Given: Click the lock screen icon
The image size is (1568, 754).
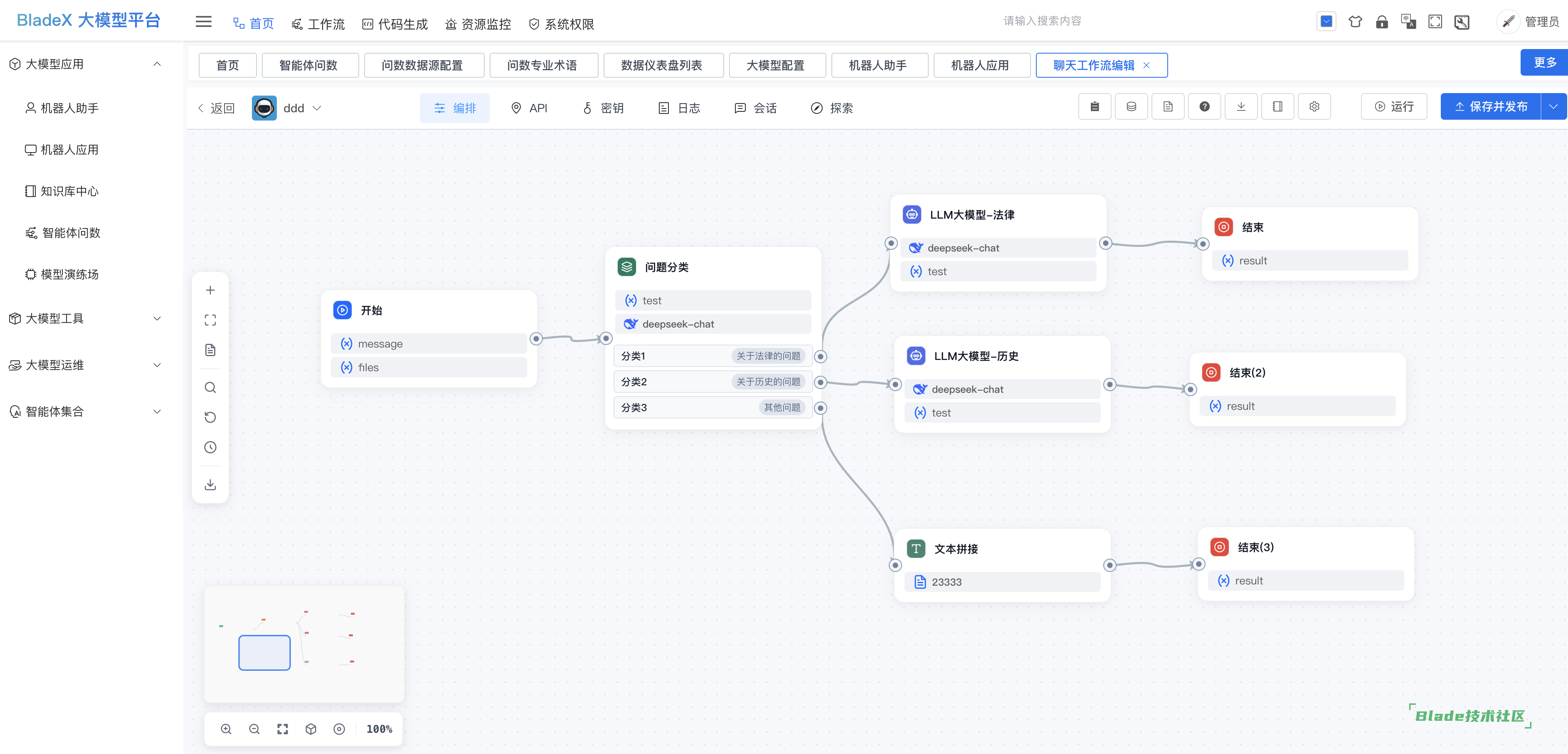Looking at the screenshot, I should click(x=1382, y=22).
